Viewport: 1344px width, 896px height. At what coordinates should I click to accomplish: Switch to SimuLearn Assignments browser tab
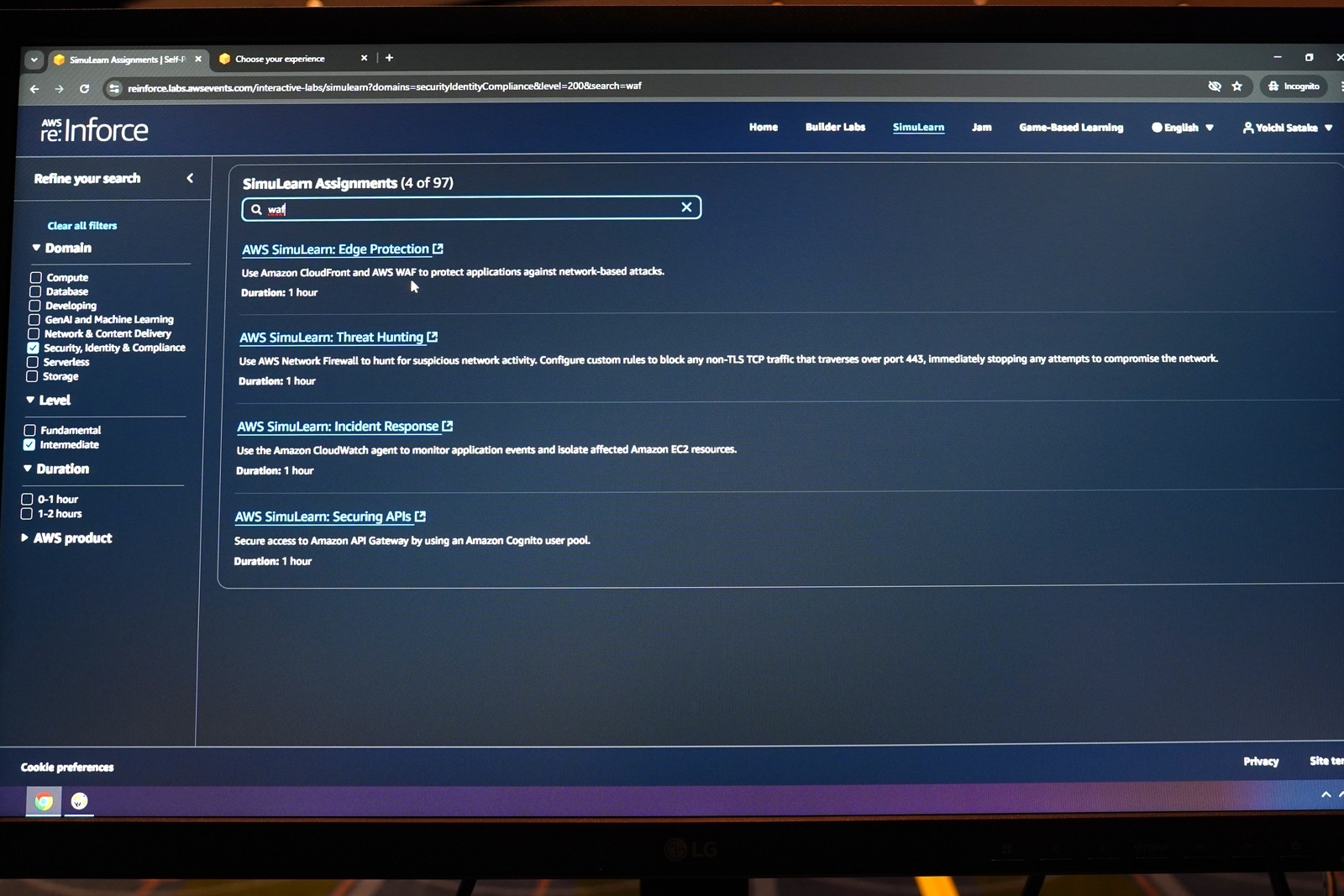(126, 60)
